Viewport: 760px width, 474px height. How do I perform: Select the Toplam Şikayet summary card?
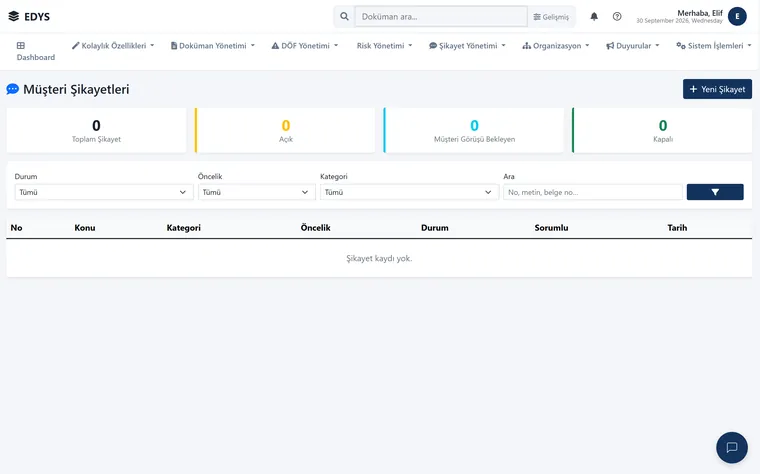[x=96, y=130]
